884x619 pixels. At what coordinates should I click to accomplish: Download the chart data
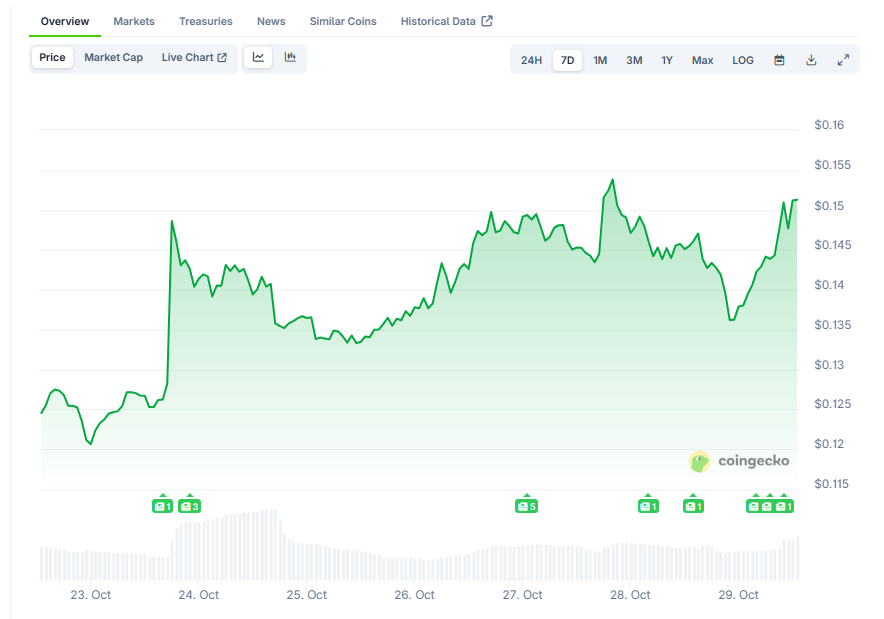coord(811,60)
